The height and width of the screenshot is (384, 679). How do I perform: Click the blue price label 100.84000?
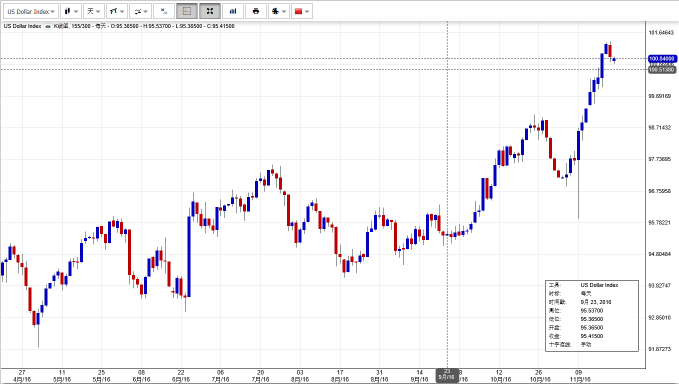(662, 58)
